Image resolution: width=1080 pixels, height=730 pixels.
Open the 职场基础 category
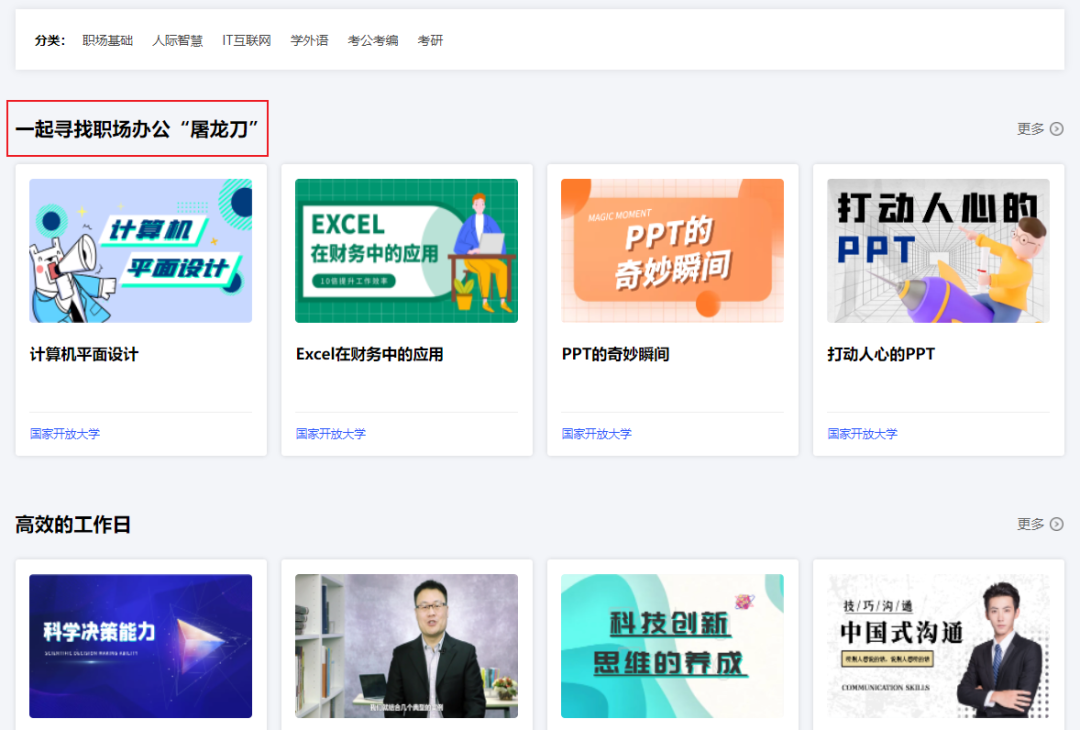coord(107,41)
